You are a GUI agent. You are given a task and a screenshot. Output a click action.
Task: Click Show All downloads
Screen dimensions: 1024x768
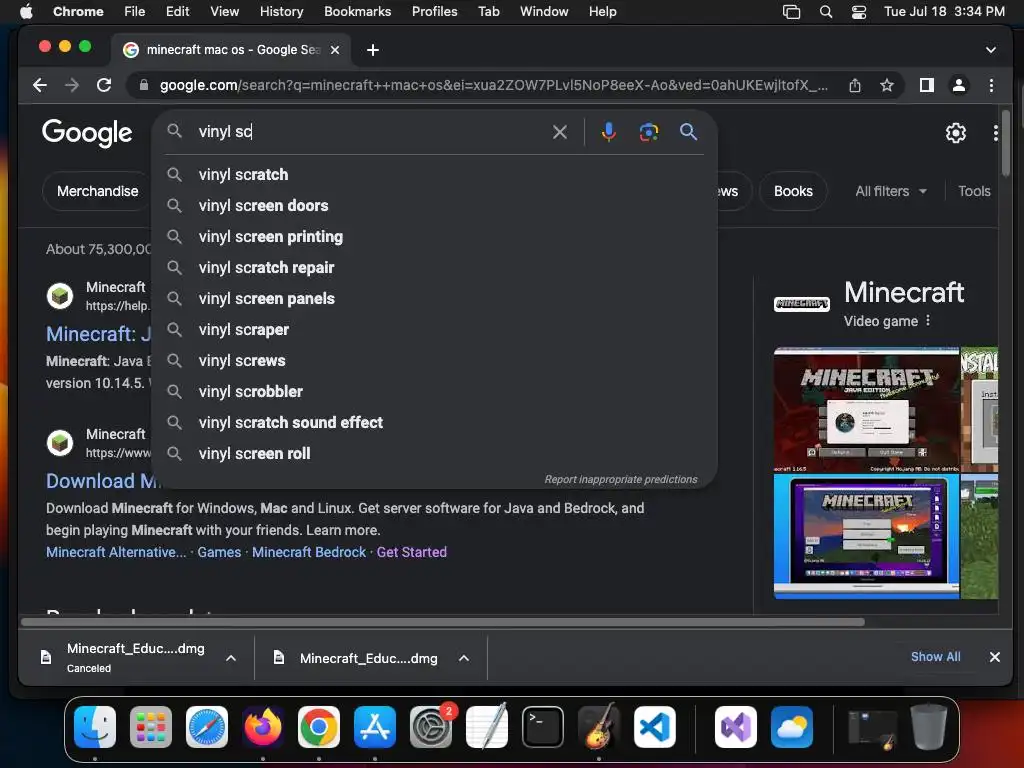tap(935, 657)
